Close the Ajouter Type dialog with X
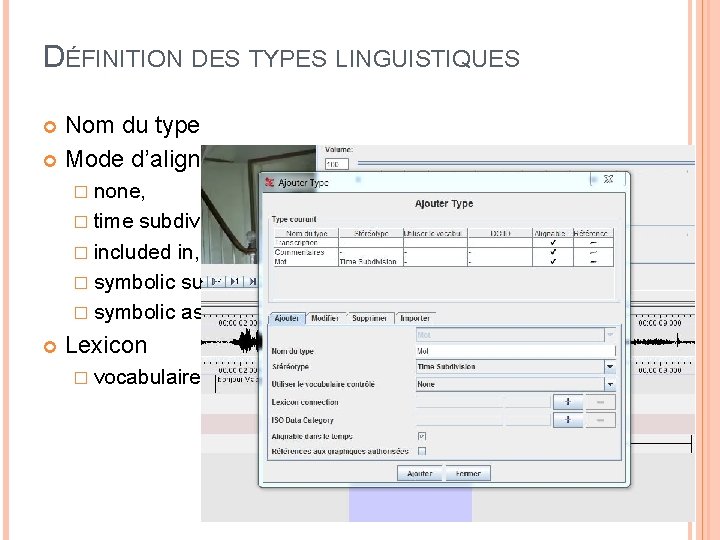720x540 pixels. coord(608,179)
